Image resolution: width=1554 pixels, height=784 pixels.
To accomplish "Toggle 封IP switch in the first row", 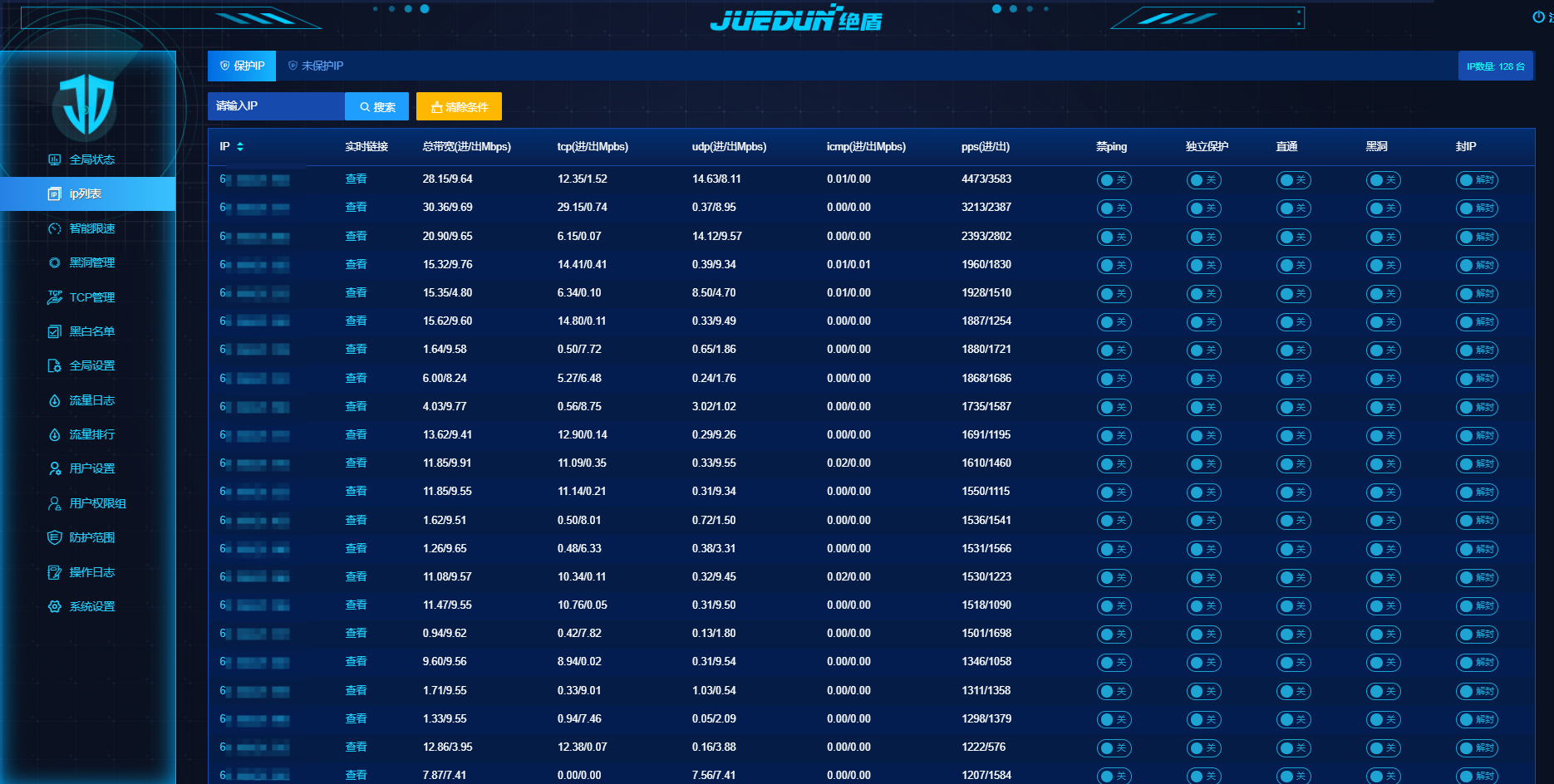I will point(1477,180).
